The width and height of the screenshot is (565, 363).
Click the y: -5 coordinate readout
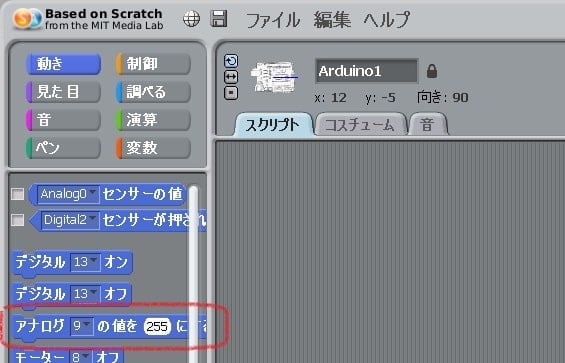(x=381, y=98)
